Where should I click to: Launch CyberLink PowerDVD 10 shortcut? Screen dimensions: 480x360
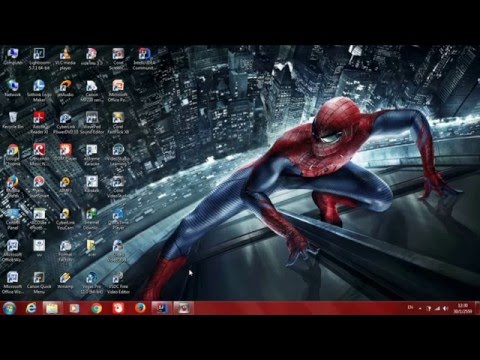(65, 123)
